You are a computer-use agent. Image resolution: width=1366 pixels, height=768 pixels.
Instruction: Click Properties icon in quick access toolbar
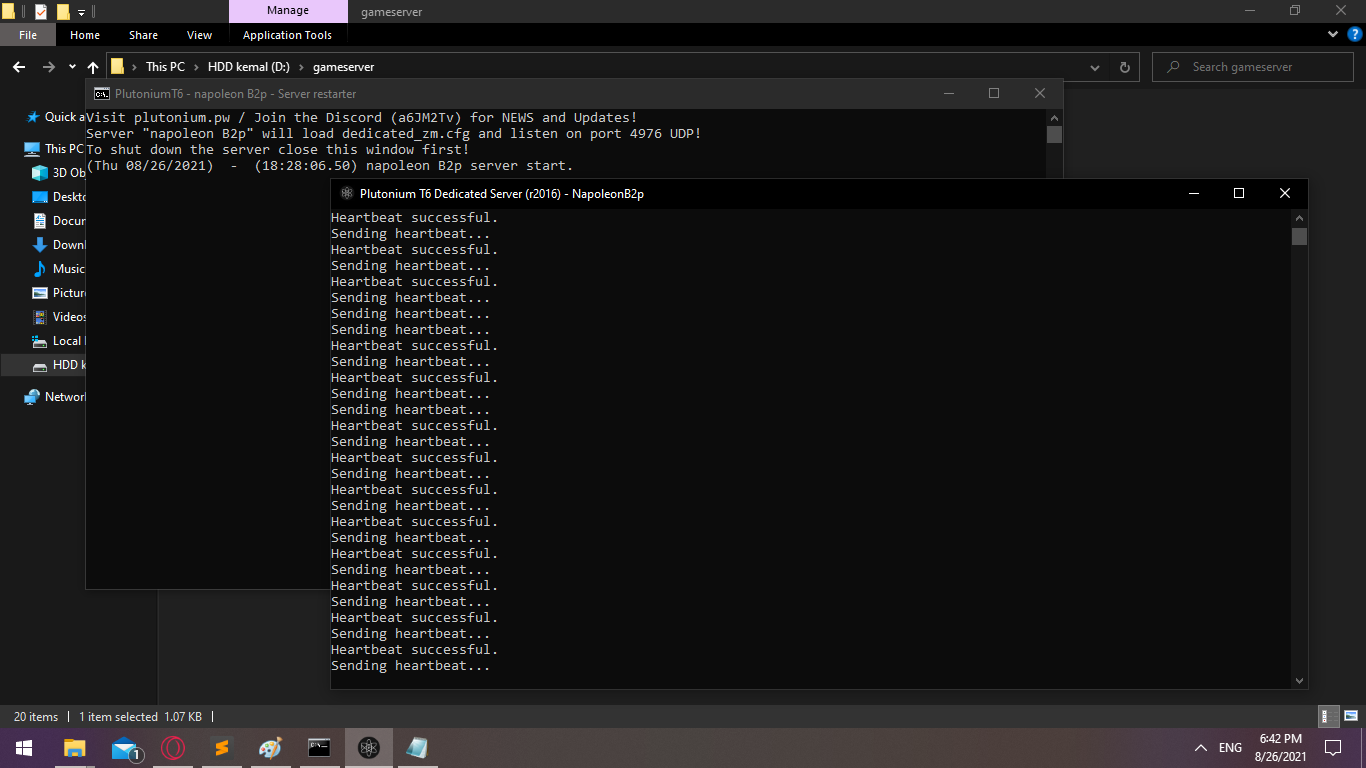[x=41, y=12]
